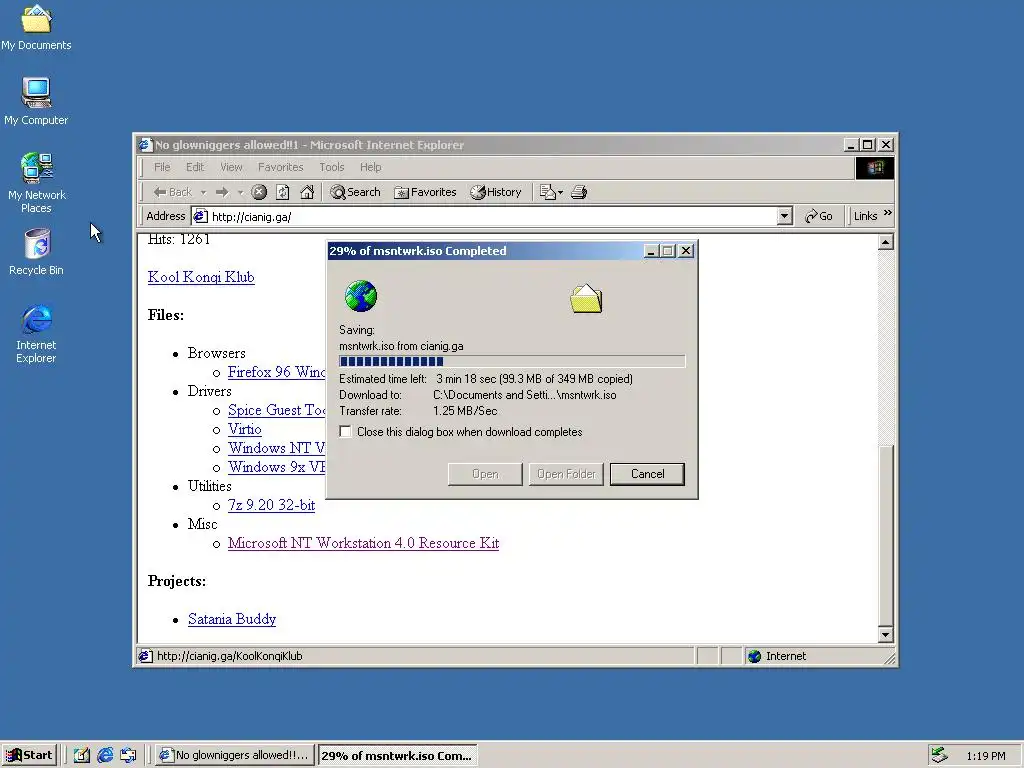Click the Windows logo throbber in IE

874,168
